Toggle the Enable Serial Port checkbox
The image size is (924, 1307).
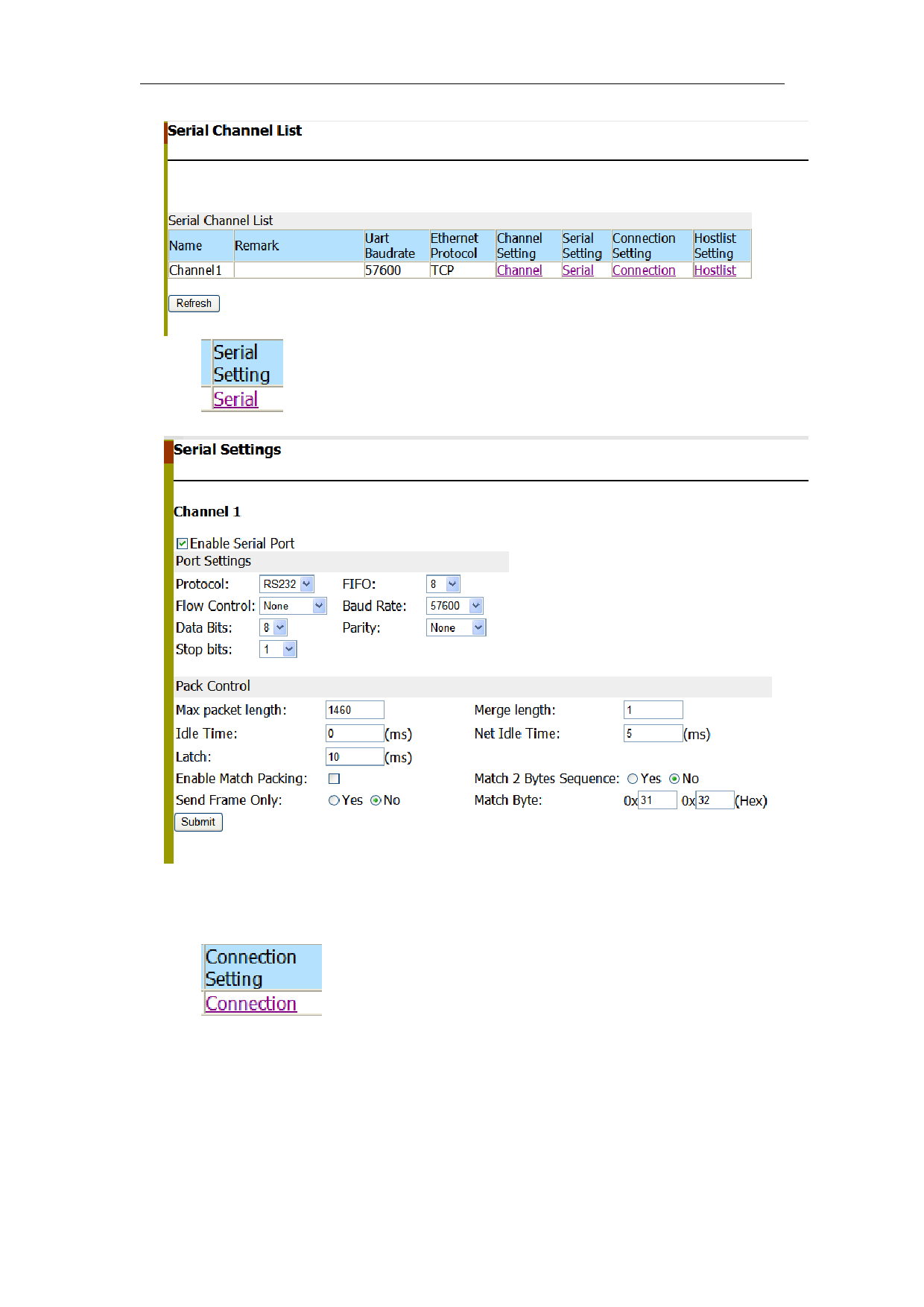coord(182,544)
